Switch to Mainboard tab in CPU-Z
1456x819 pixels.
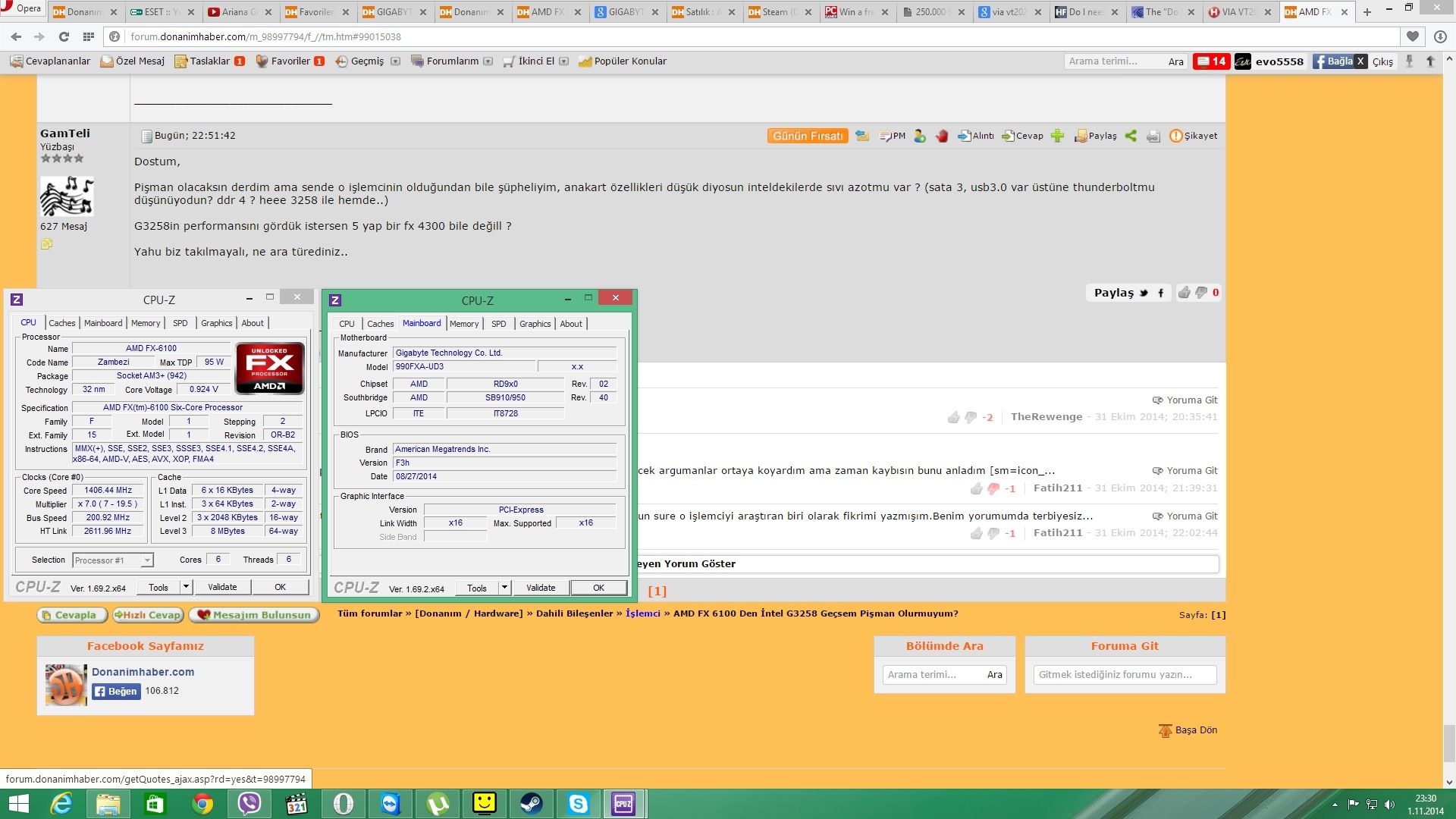tap(102, 322)
